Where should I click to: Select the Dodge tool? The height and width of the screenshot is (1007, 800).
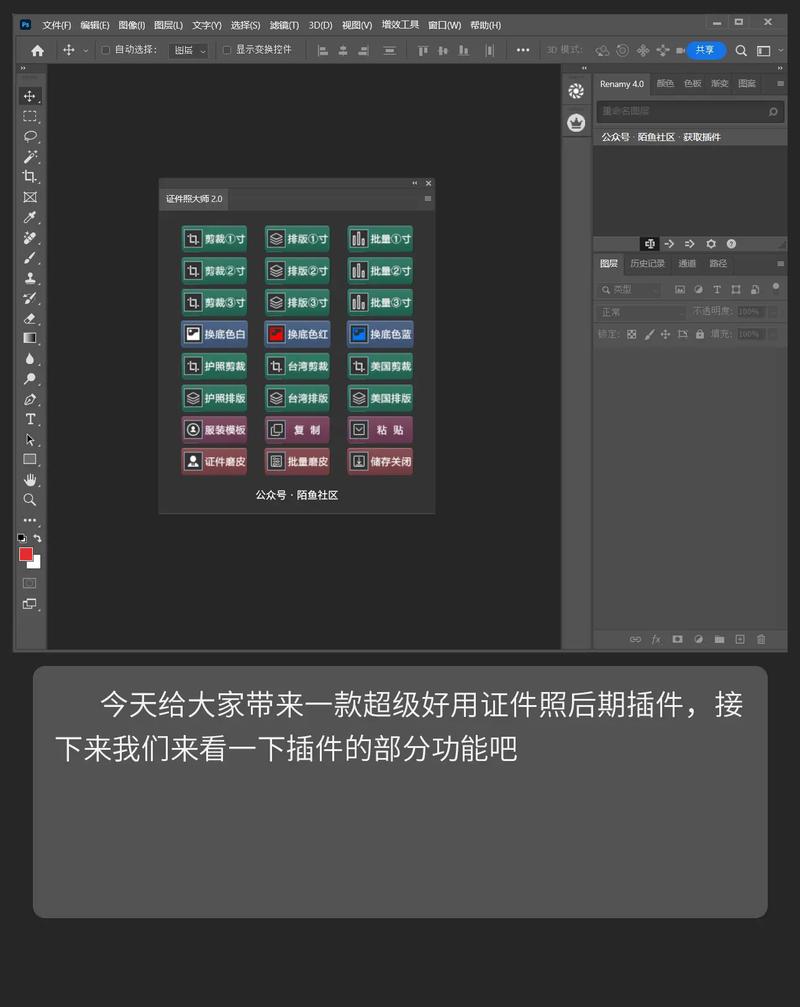pos(30,379)
